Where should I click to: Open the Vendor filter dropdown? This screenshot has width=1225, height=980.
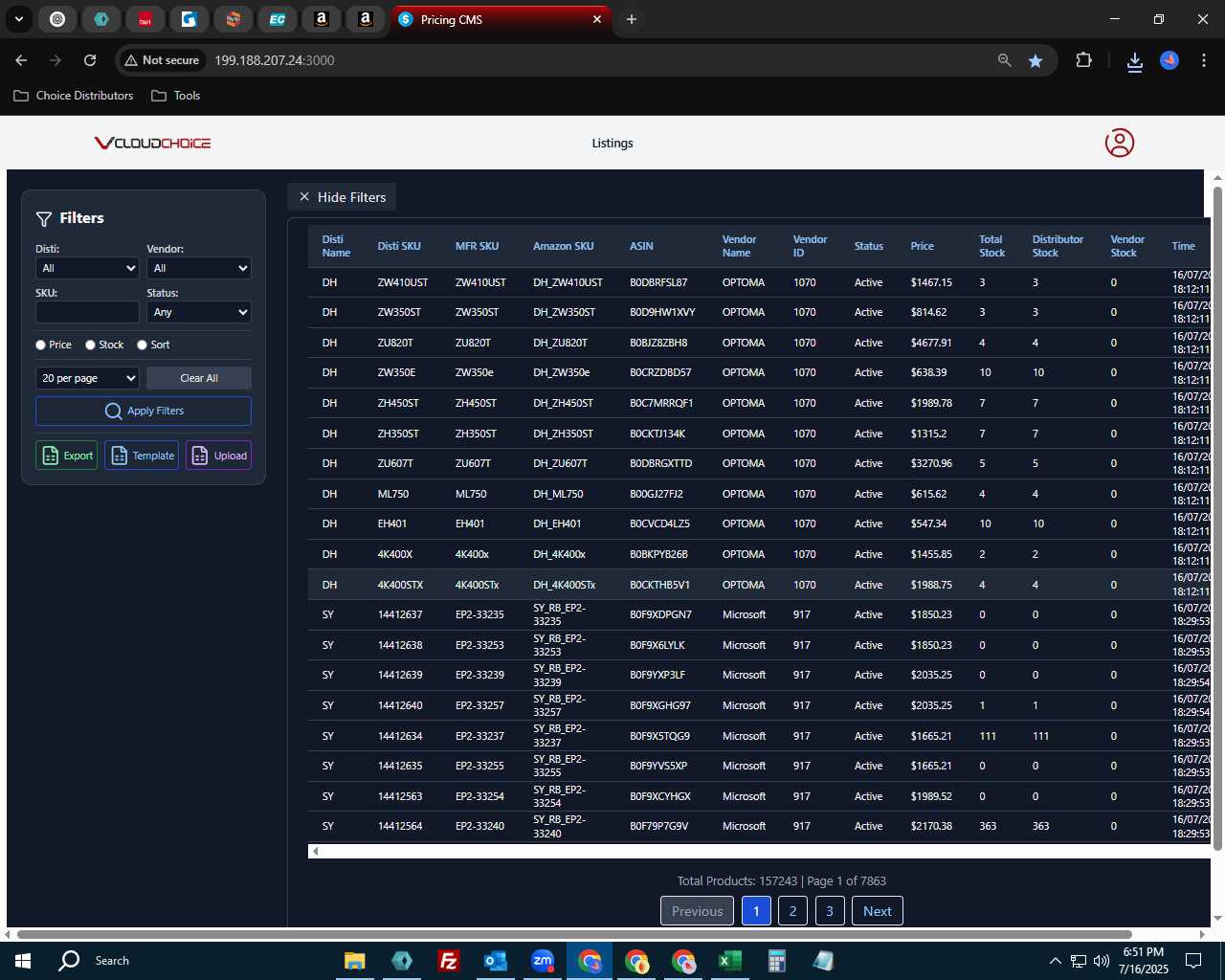coord(199,268)
